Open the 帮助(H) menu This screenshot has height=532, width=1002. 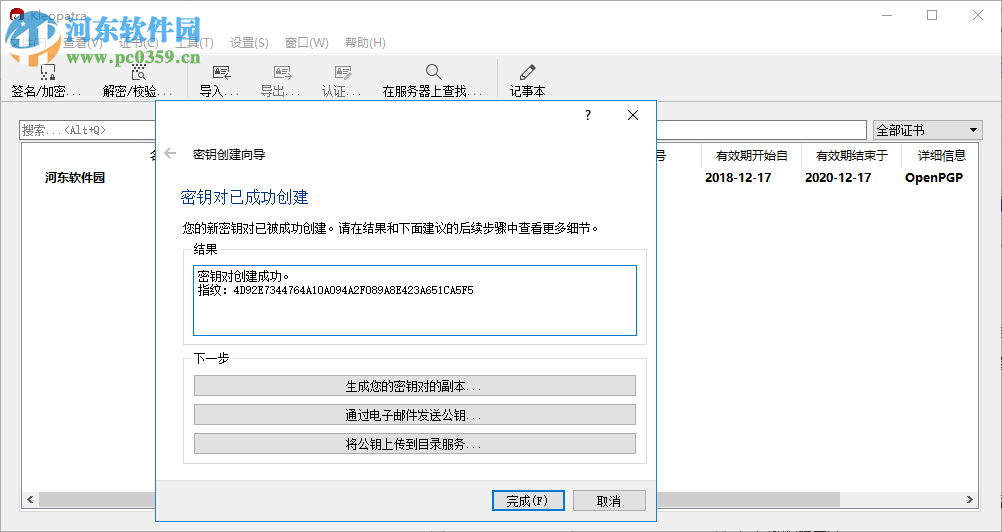click(366, 43)
